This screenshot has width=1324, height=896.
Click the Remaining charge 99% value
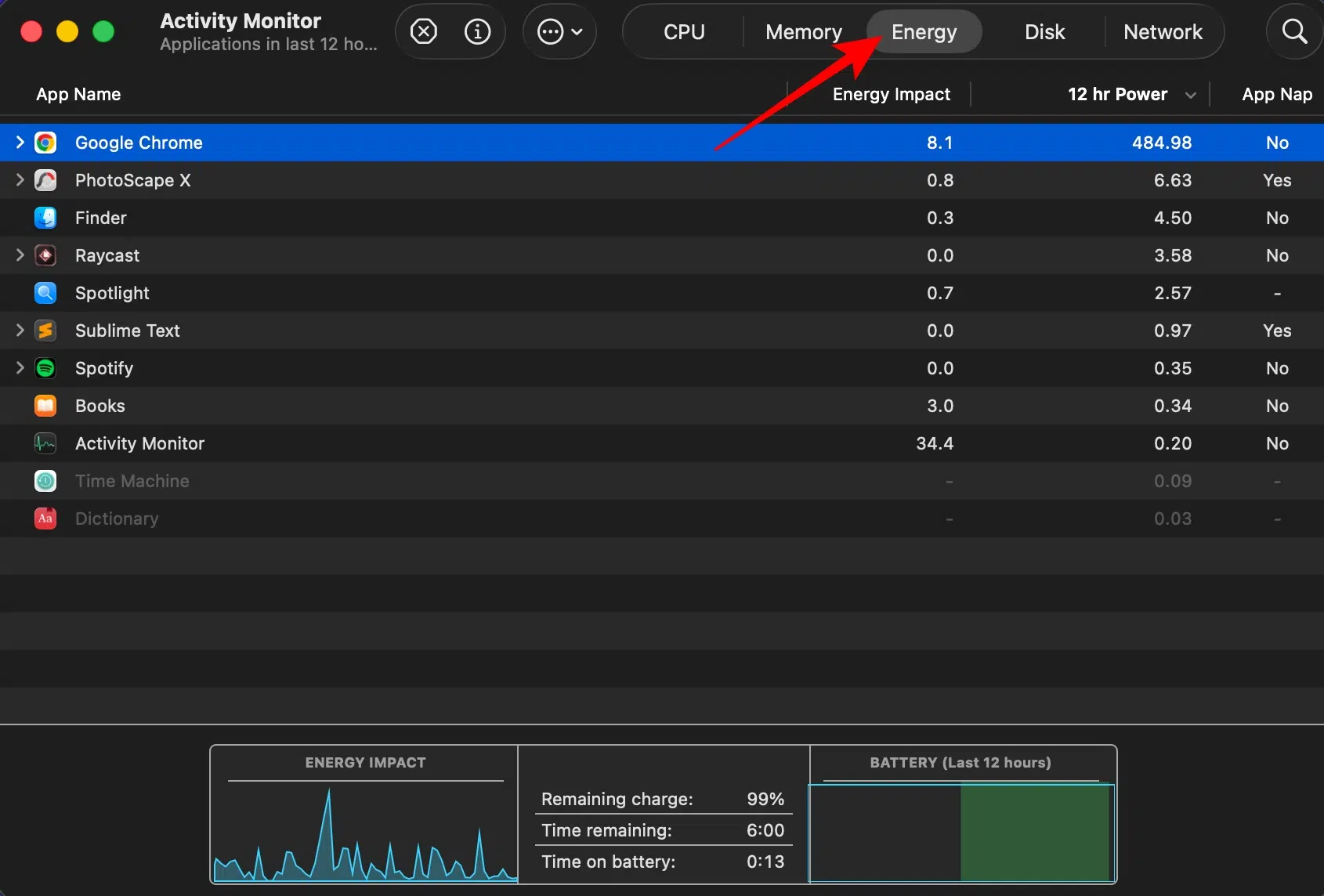tap(765, 799)
